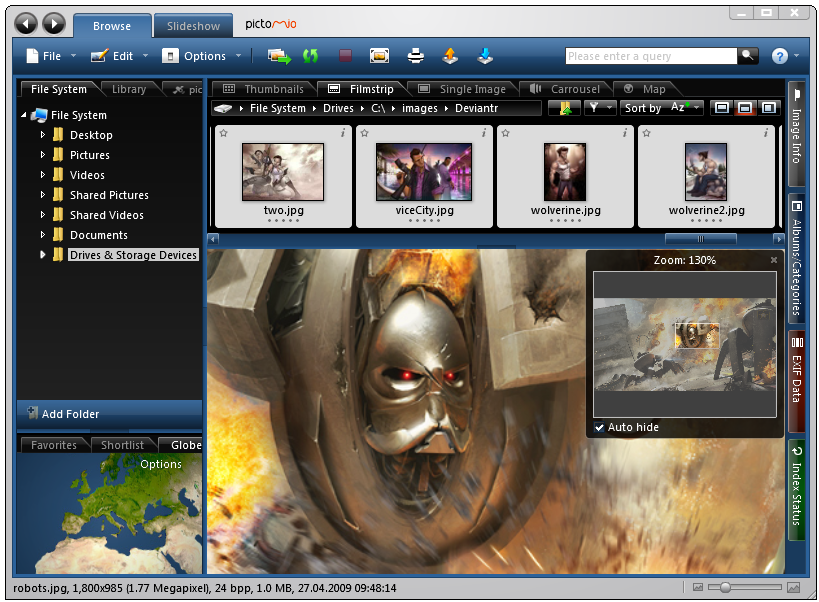Close the Zoom navigator panel
819x602 pixels.
click(774, 260)
